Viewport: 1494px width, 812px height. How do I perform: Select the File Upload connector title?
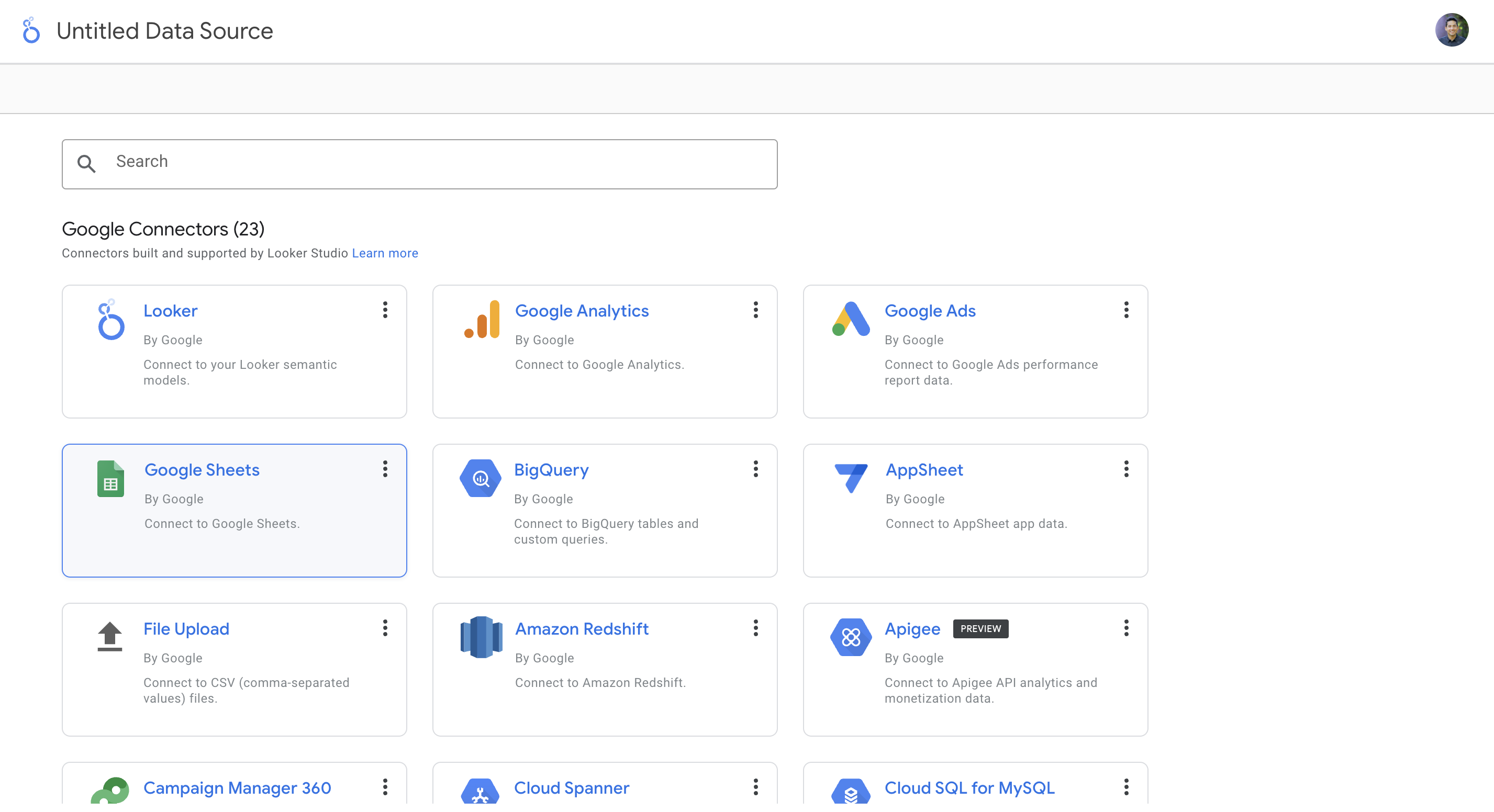tap(186, 629)
